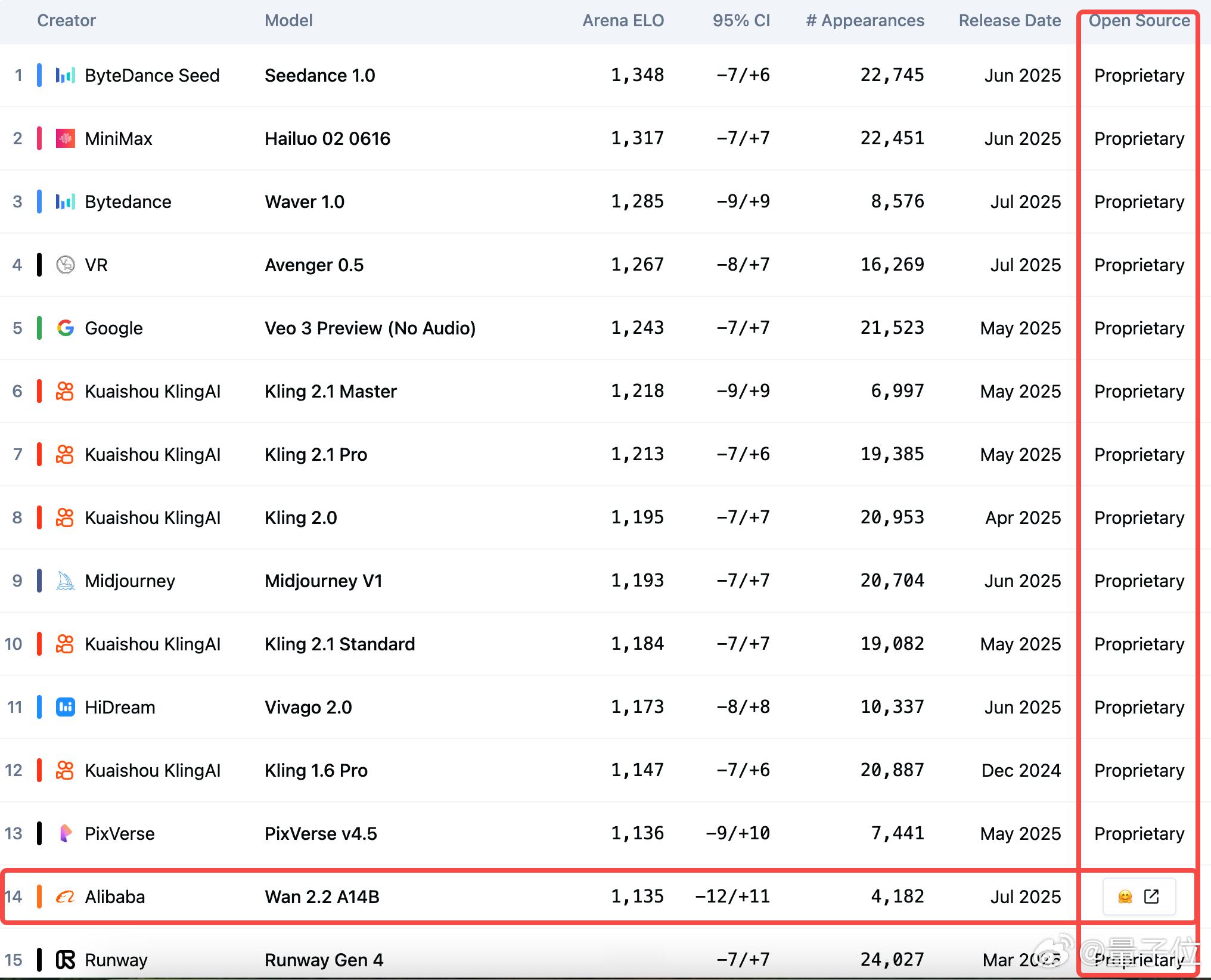Select Kling 1.6 Pro model name
The width and height of the screenshot is (1211, 980).
(x=316, y=771)
